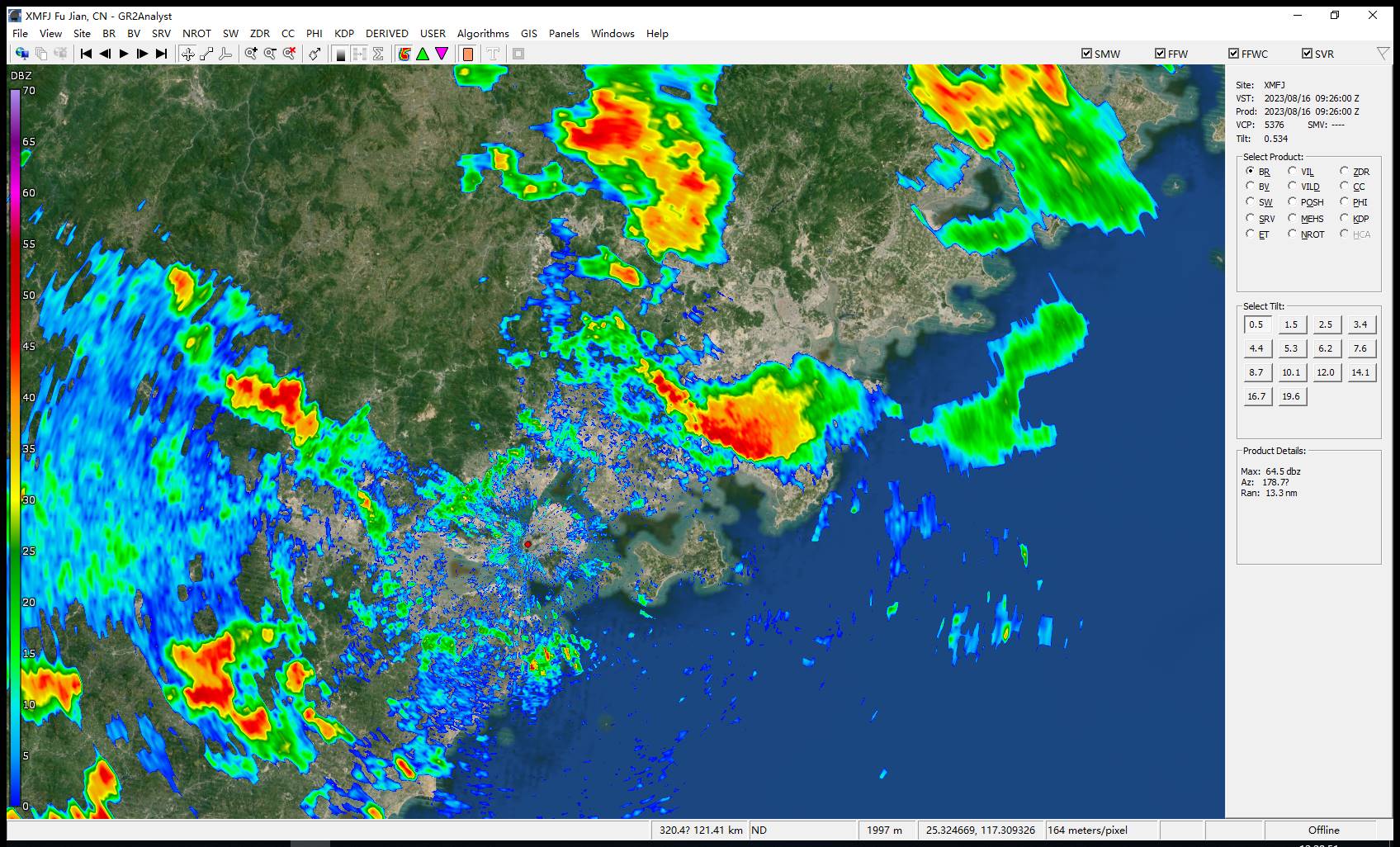Open the Algorithms menu

[x=483, y=34]
